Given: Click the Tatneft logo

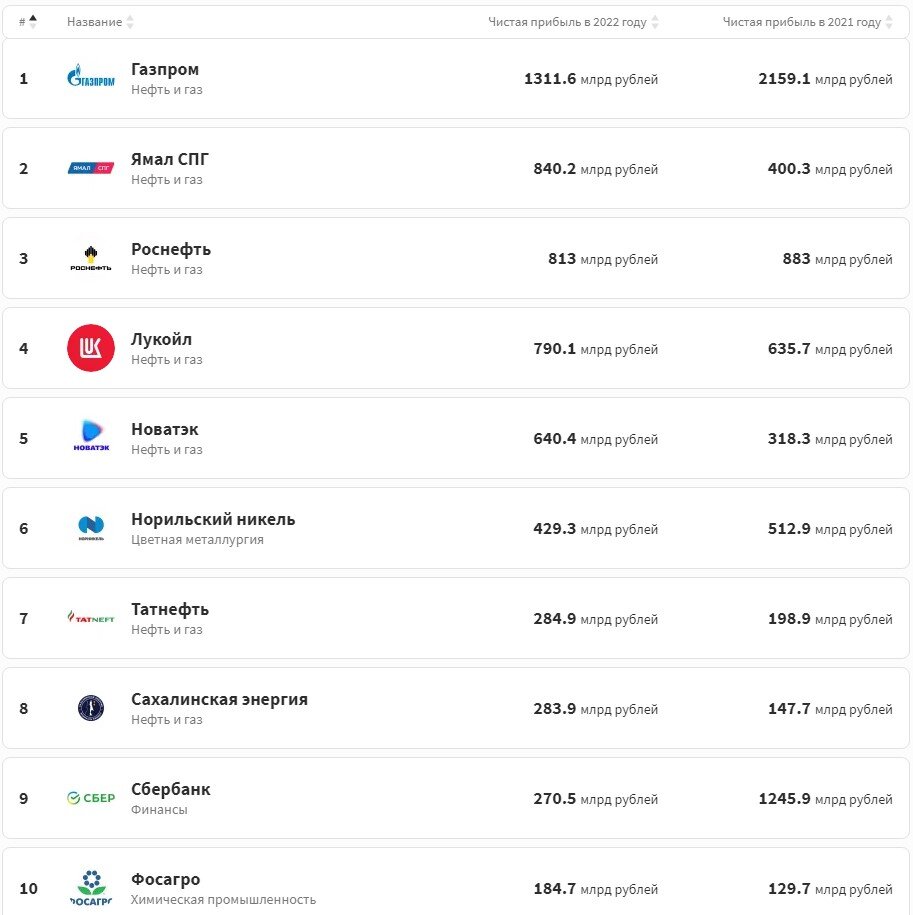Looking at the screenshot, I should click(x=90, y=617).
